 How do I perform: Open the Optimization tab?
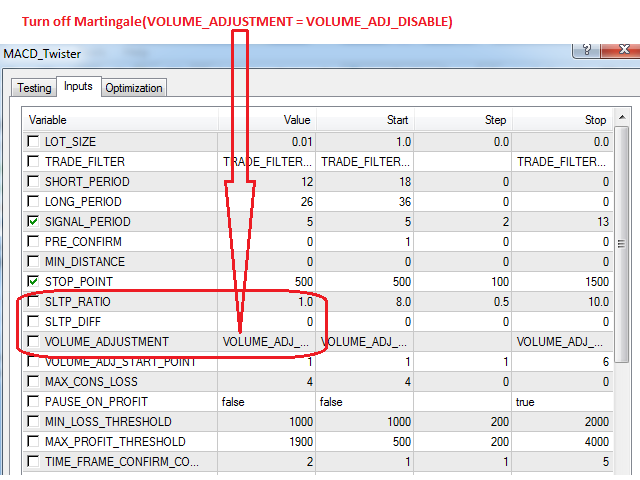(134, 88)
